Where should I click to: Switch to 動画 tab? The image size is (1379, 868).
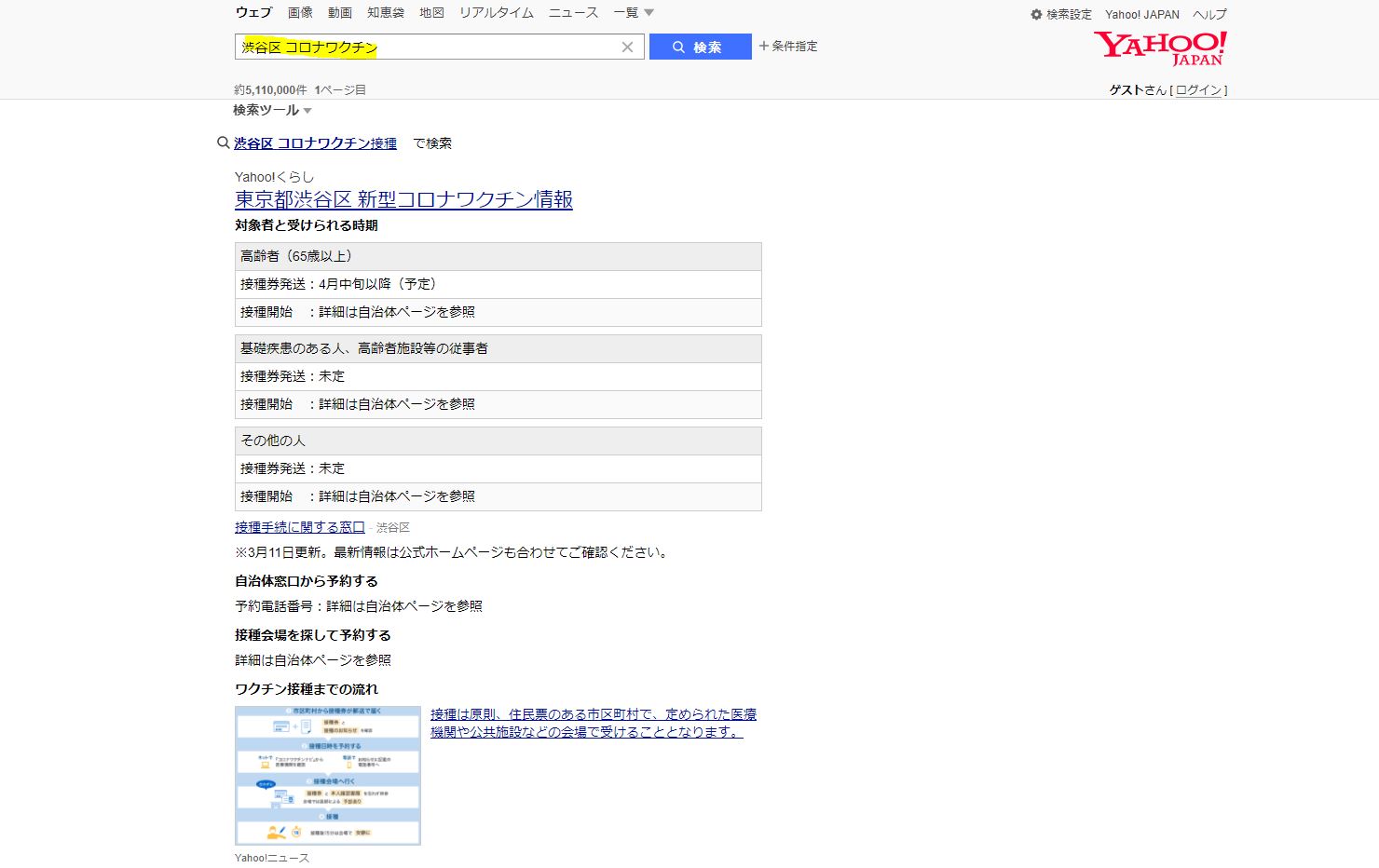[340, 12]
